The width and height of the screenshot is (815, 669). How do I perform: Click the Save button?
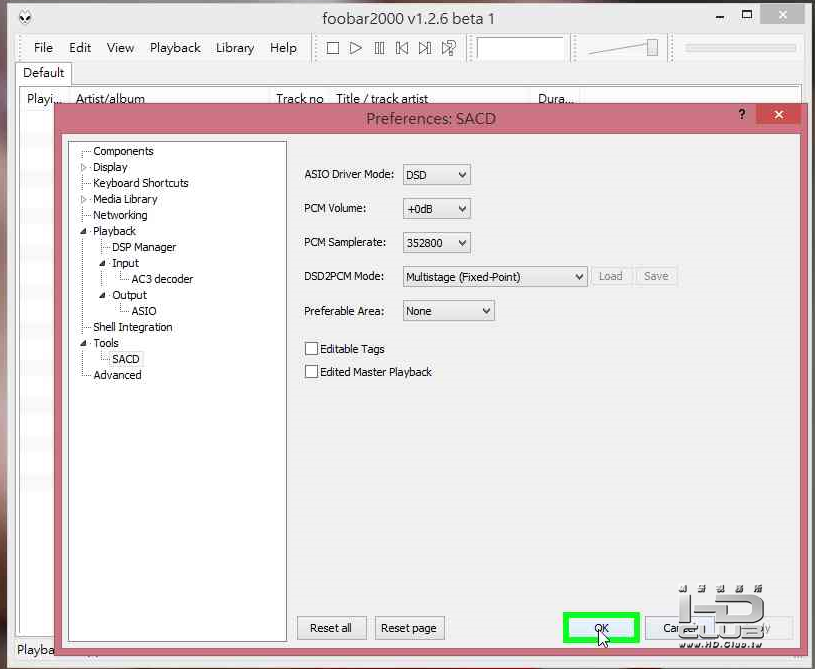click(x=656, y=276)
